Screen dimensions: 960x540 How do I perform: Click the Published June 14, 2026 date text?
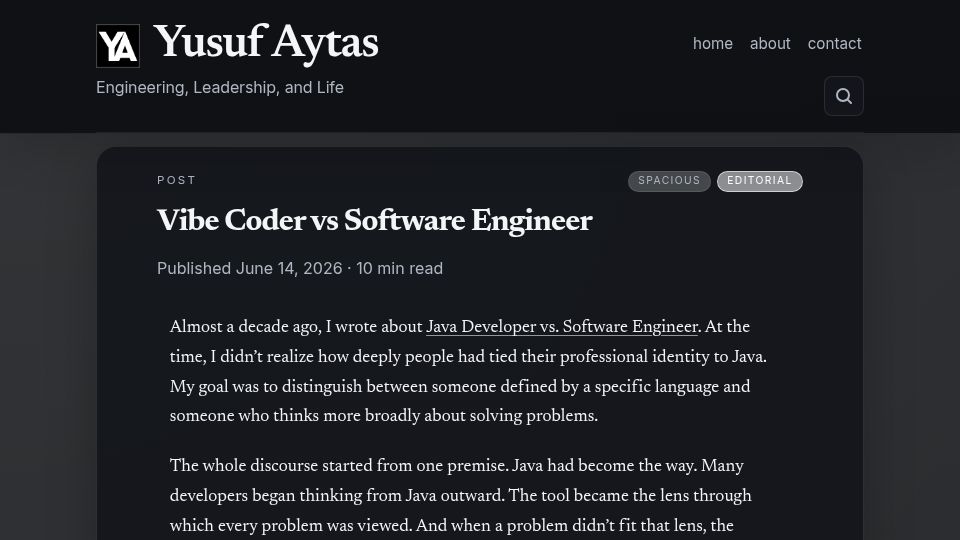[x=249, y=268]
